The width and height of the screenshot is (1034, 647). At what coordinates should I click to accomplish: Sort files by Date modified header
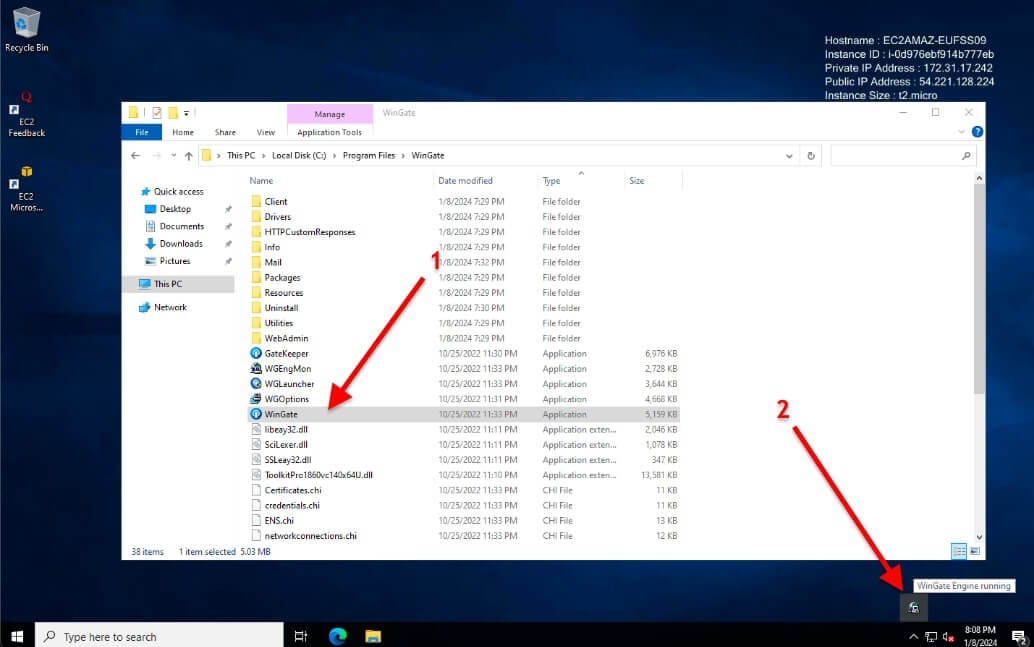[466, 181]
